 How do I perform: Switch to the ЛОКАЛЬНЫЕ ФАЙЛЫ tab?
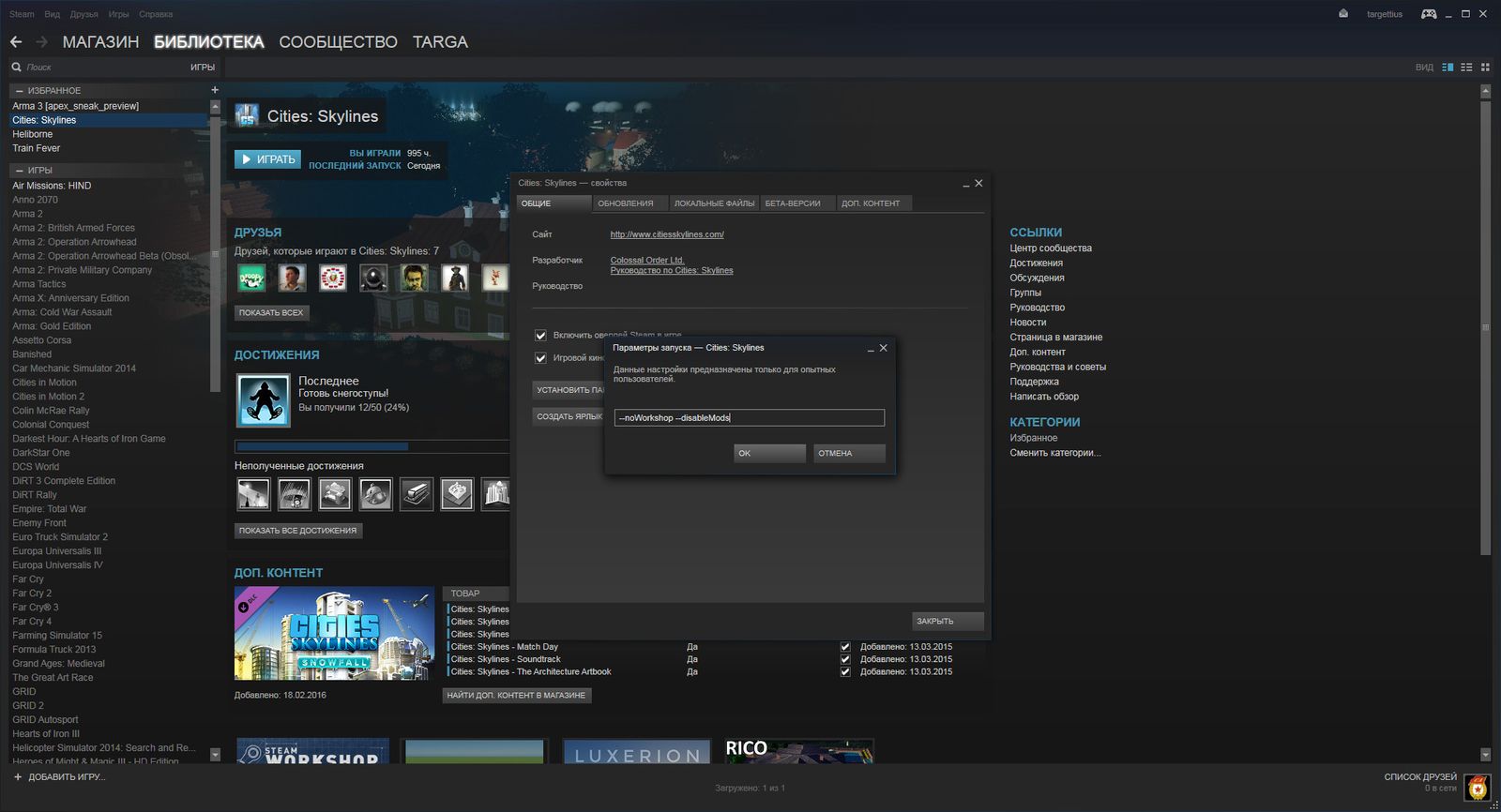pyautogui.click(x=714, y=203)
